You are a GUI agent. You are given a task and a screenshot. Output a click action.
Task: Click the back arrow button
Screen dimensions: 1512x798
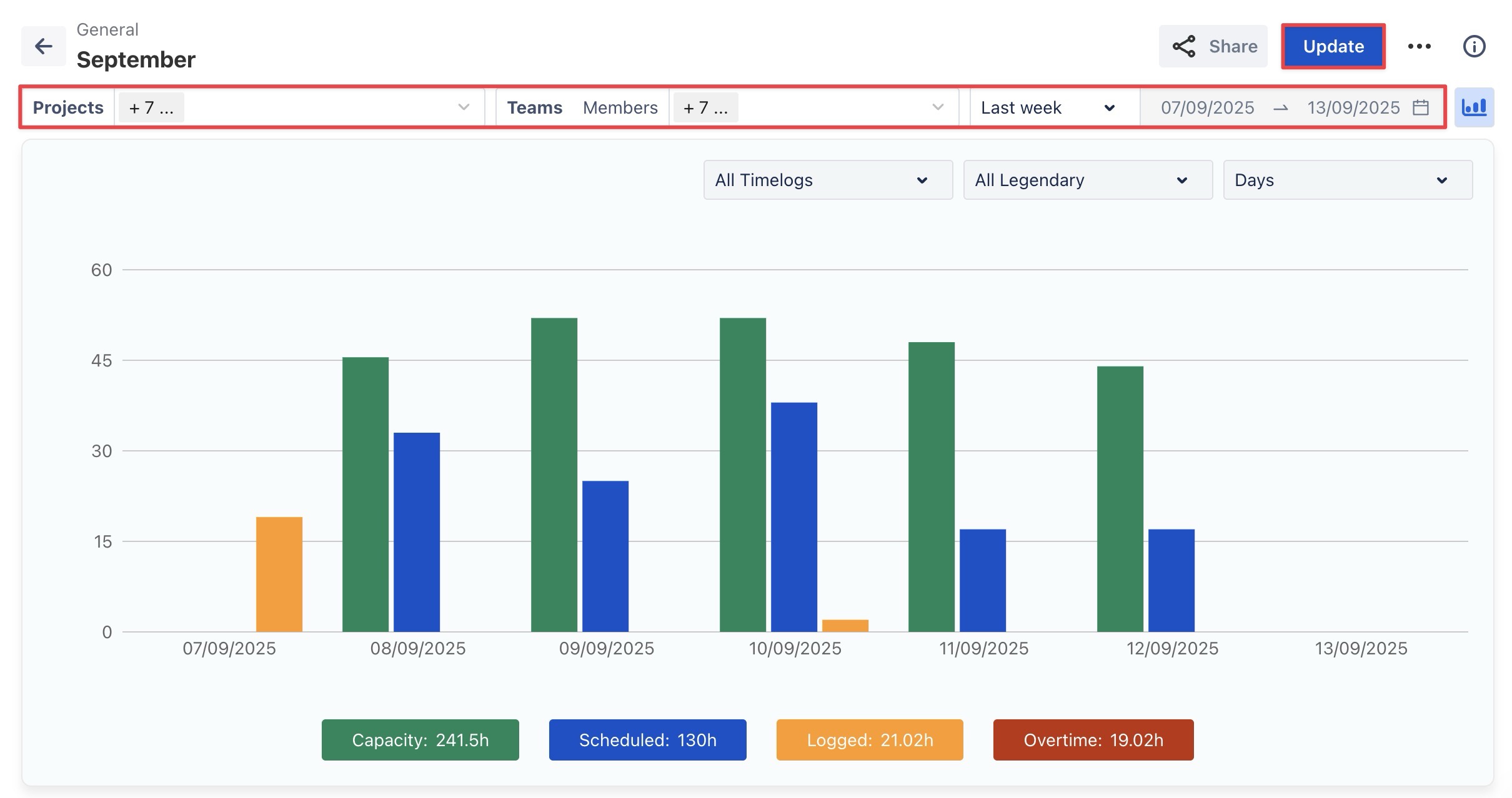43,46
